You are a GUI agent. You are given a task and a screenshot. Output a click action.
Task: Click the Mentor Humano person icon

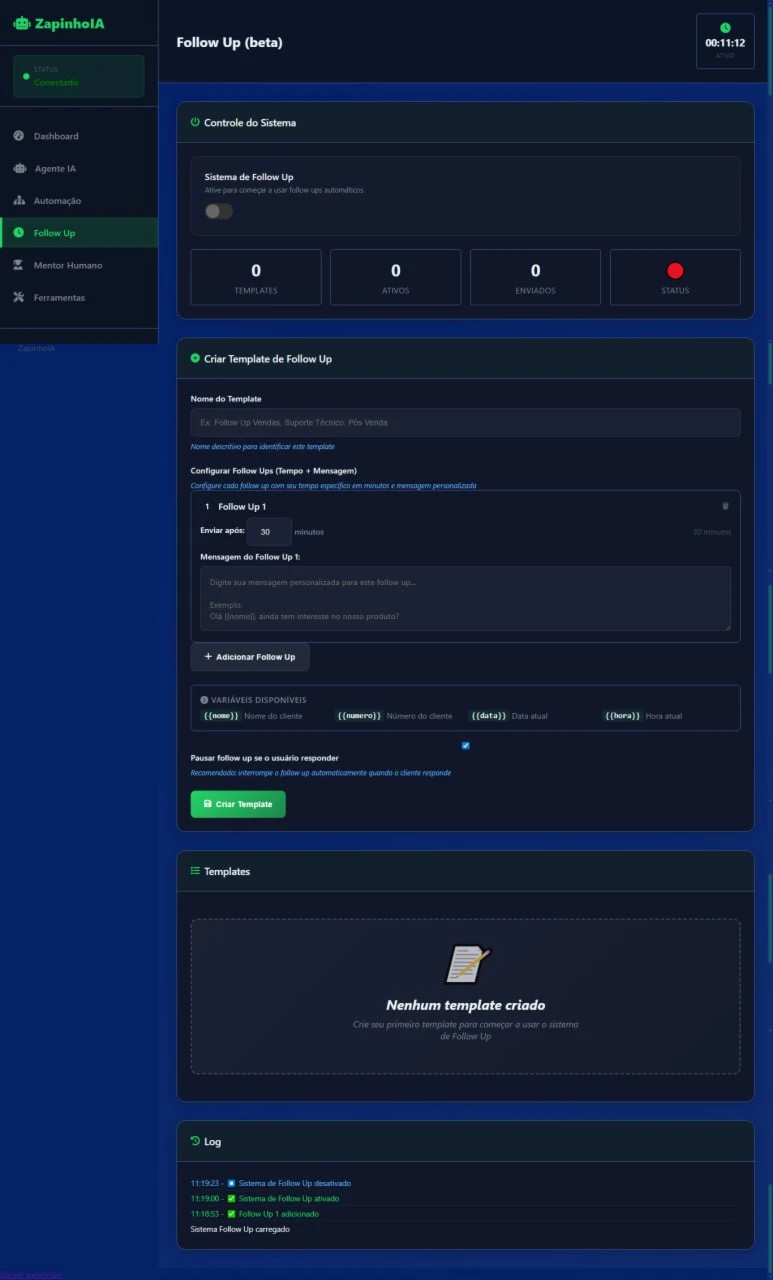pos(19,265)
